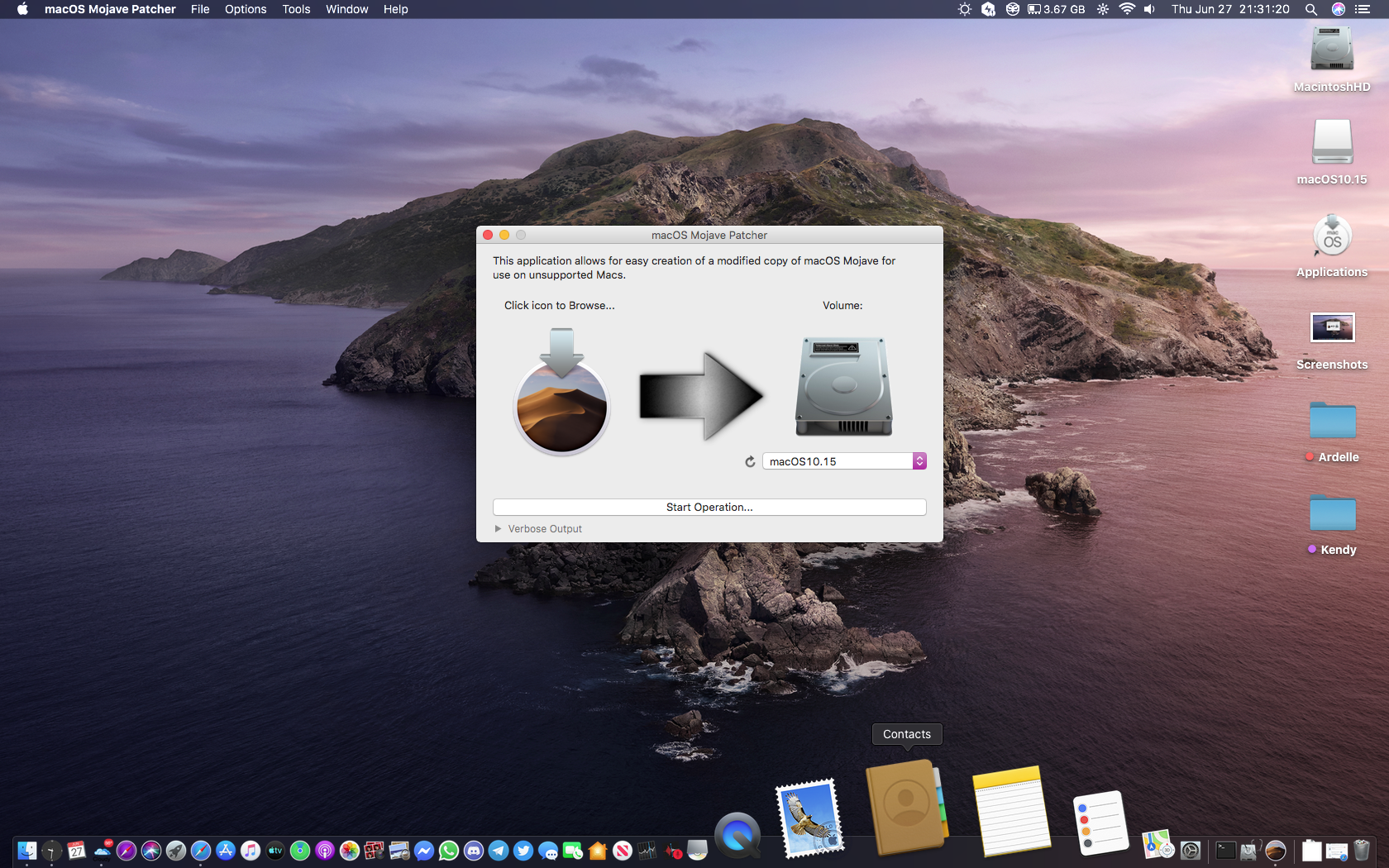Open the Trash in the Dock

click(1362, 850)
